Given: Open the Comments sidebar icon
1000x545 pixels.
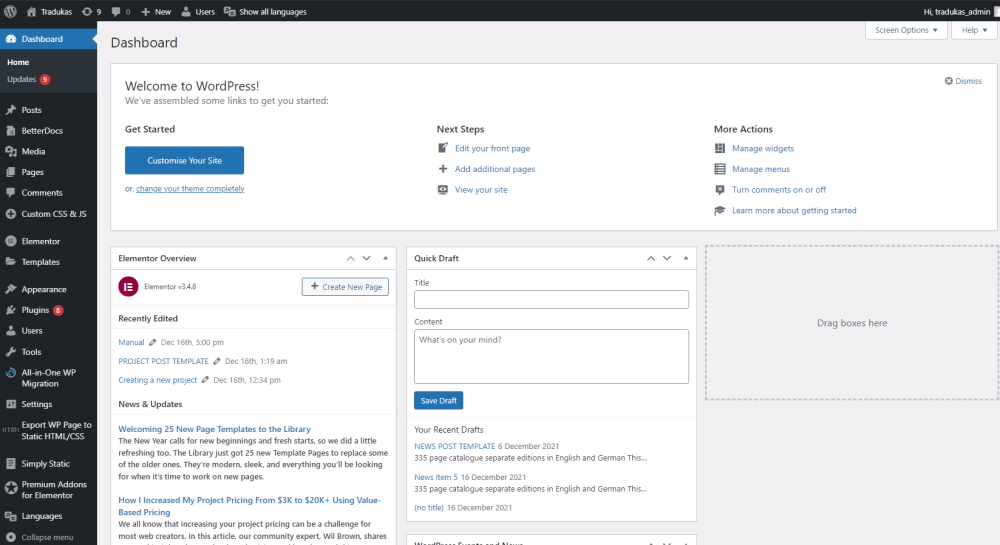Looking at the screenshot, I should [x=11, y=193].
